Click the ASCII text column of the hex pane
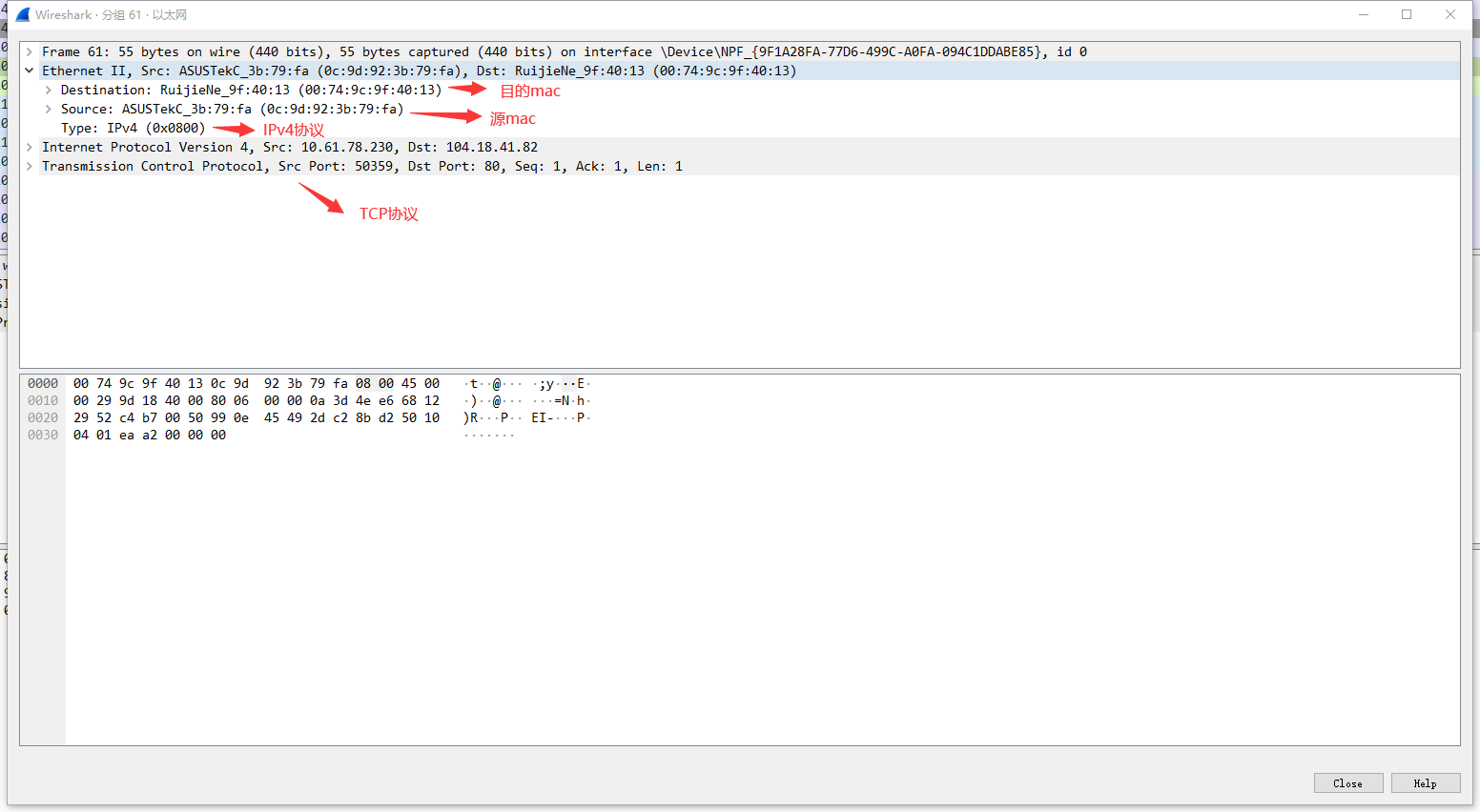 coord(524,400)
